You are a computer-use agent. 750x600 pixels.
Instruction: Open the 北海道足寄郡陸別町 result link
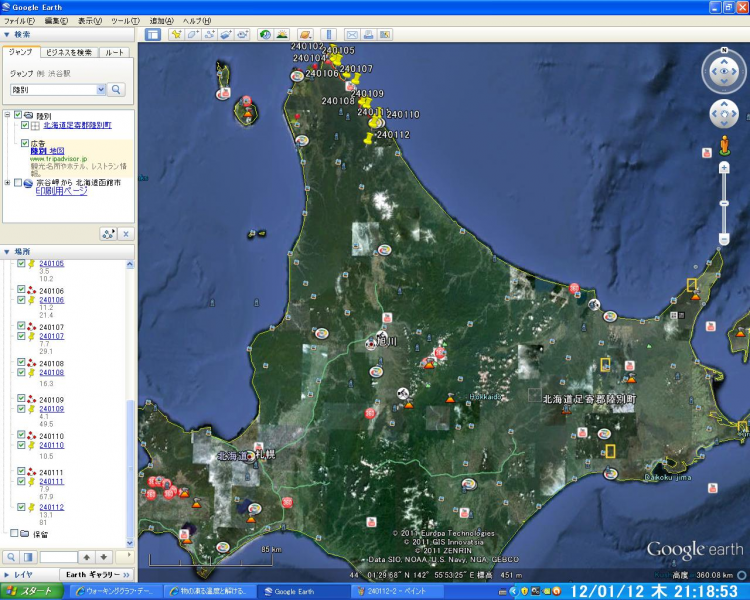click(77, 125)
